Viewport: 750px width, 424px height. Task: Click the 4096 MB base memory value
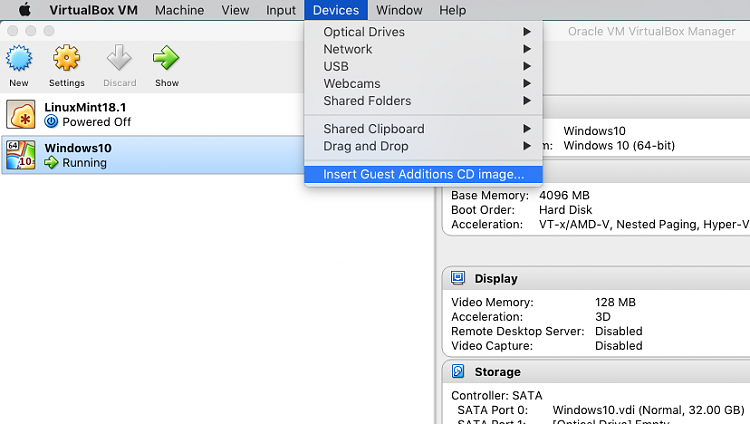click(564, 195)
